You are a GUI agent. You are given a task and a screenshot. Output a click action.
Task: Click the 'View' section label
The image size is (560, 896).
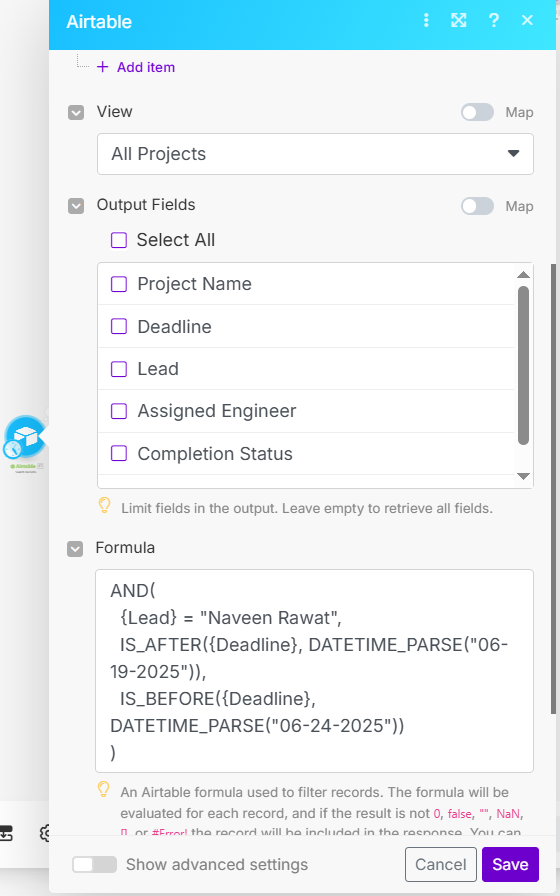pos(114,111)
